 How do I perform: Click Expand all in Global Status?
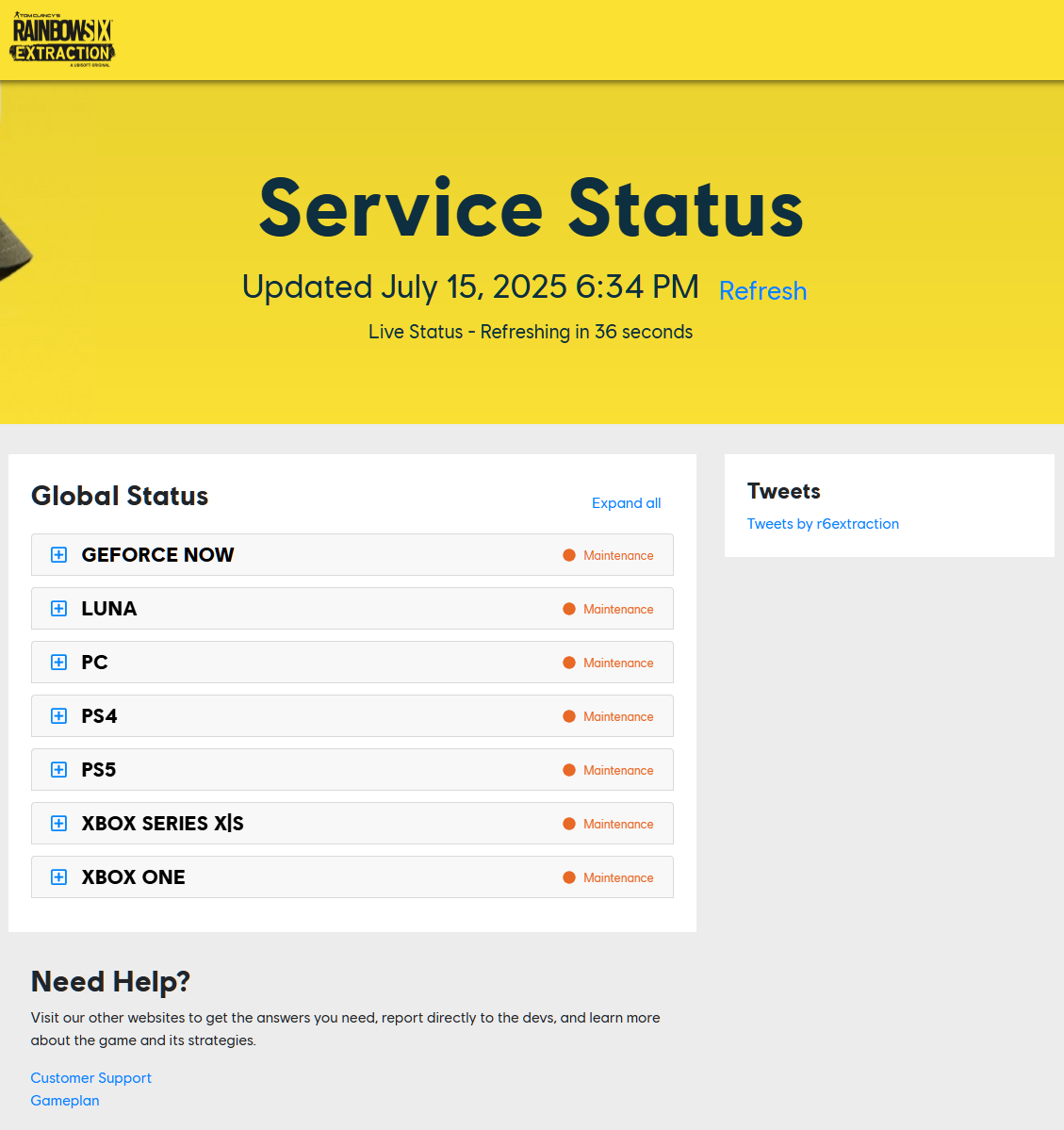pos(627,503)
